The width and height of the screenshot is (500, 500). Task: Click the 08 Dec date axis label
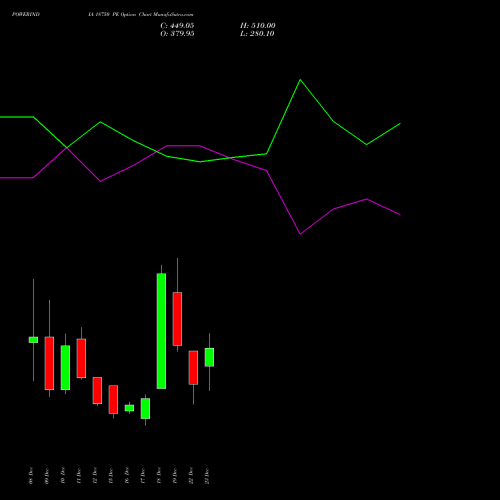31,476
